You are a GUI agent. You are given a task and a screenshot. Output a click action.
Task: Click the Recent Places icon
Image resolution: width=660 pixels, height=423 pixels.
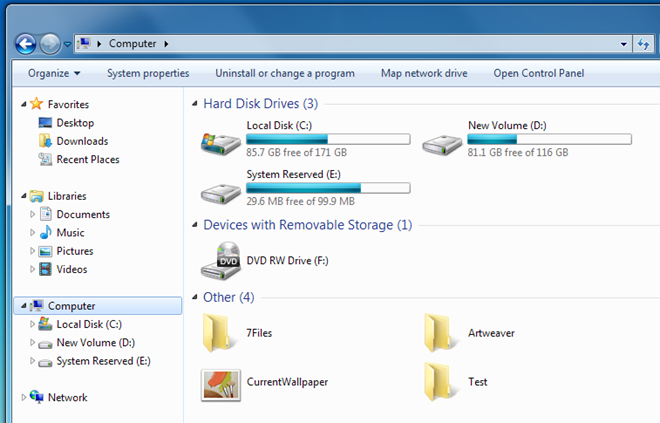pyautogui.click(x=45, y=159)
